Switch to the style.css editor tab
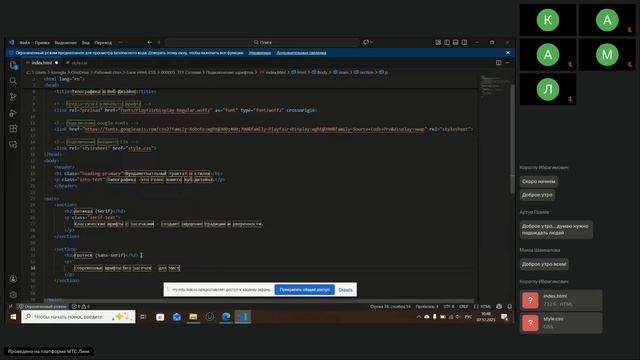Screen dimensions: 640x360 [x=78, y=63]
